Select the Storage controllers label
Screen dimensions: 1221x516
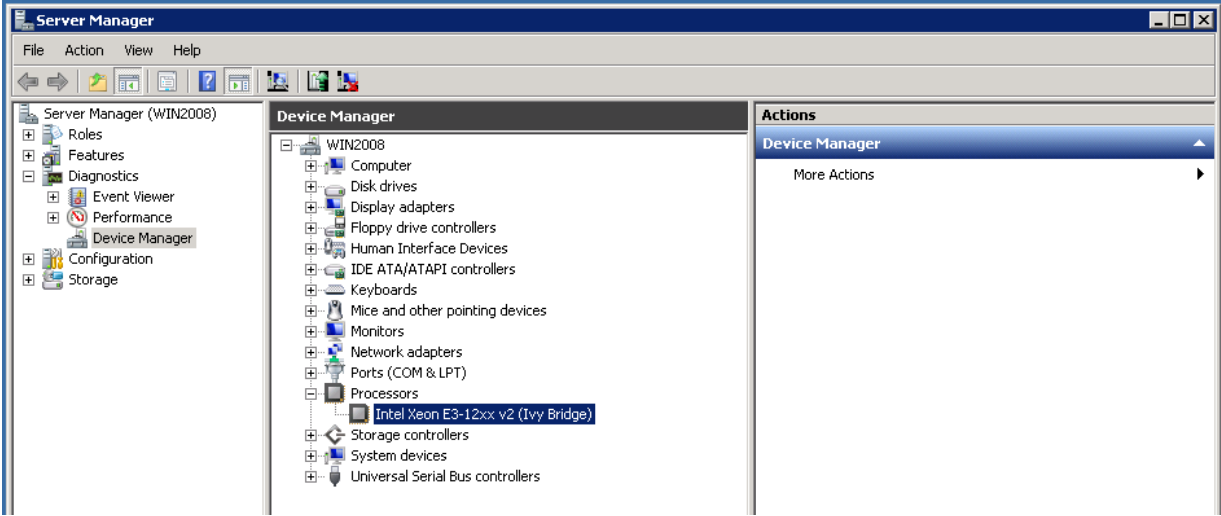click(409, 435)
